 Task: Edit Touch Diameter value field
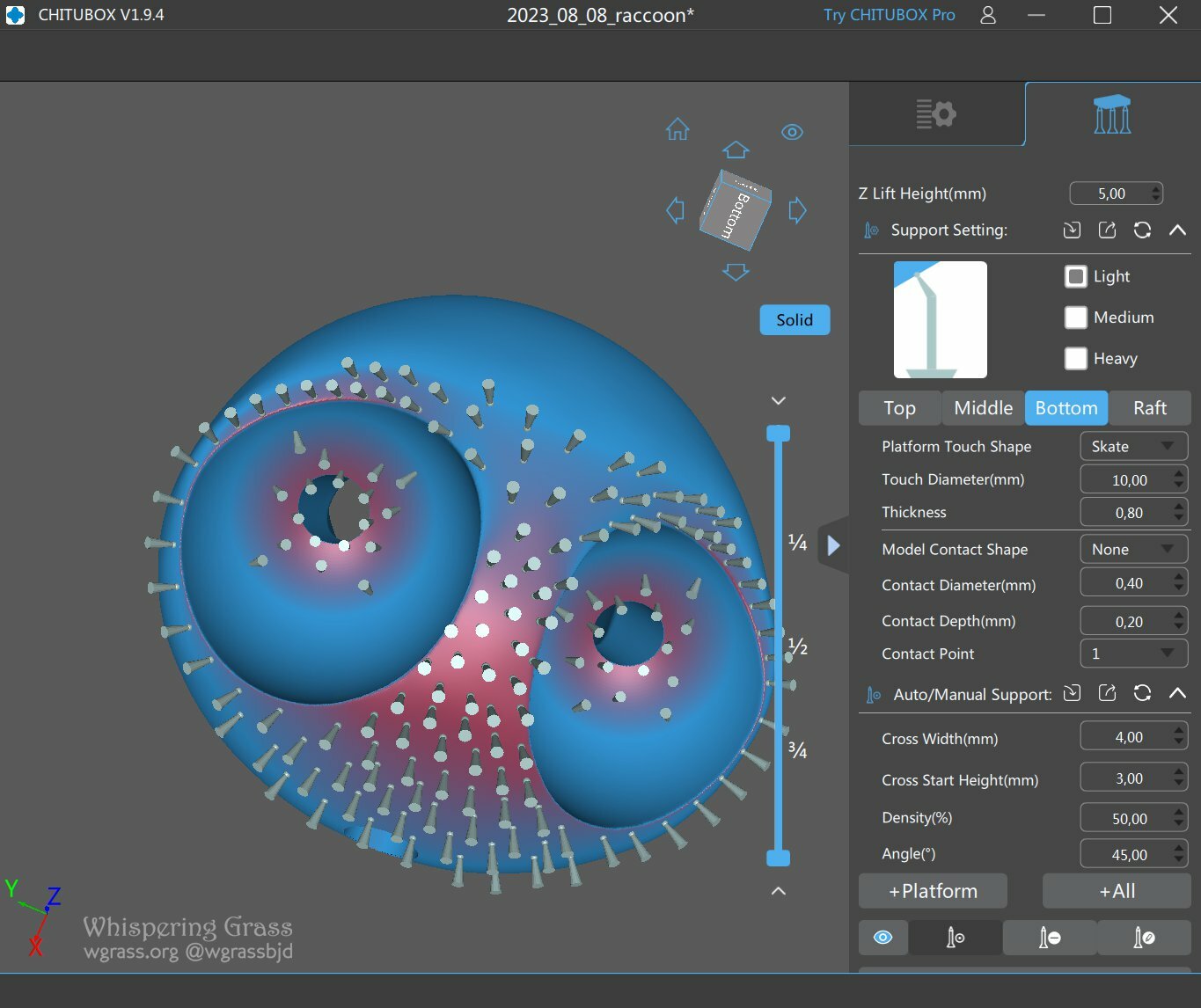click(x=1133, y=479)
